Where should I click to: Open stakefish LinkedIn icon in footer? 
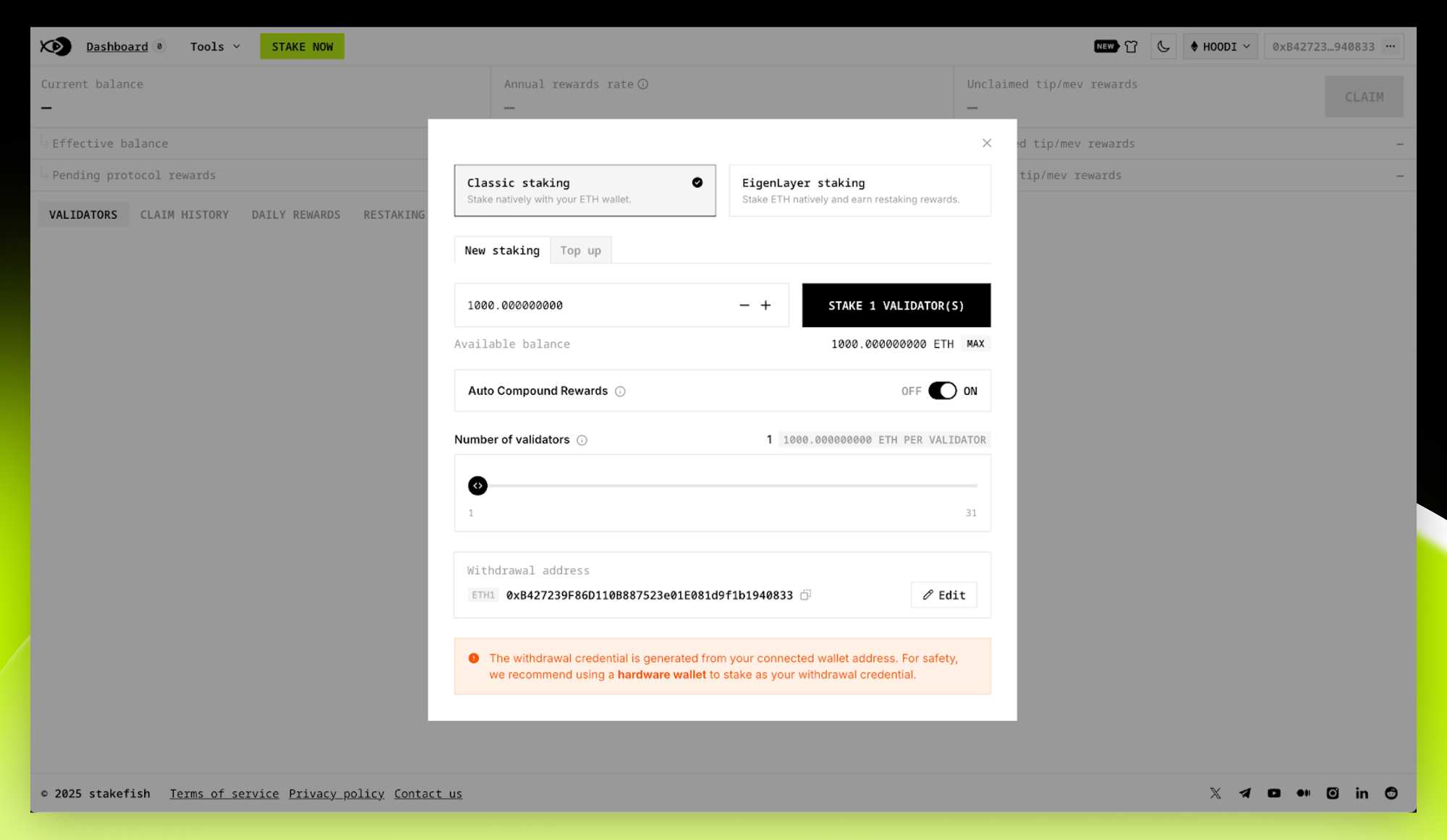click(1362, 793)
